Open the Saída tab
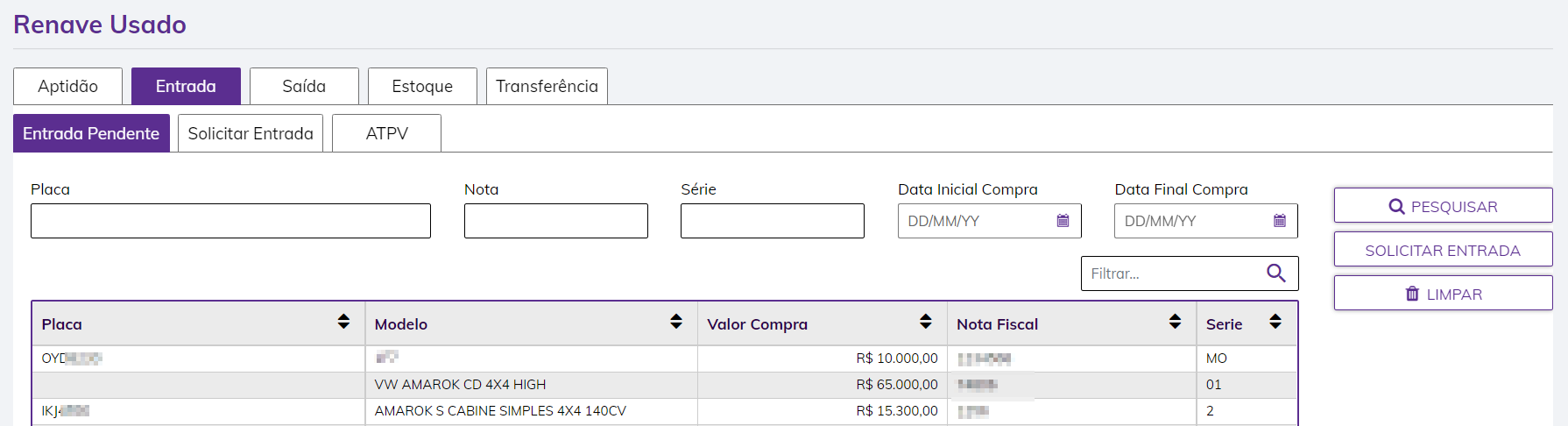The image size is (1568, 426). (304, 86)
